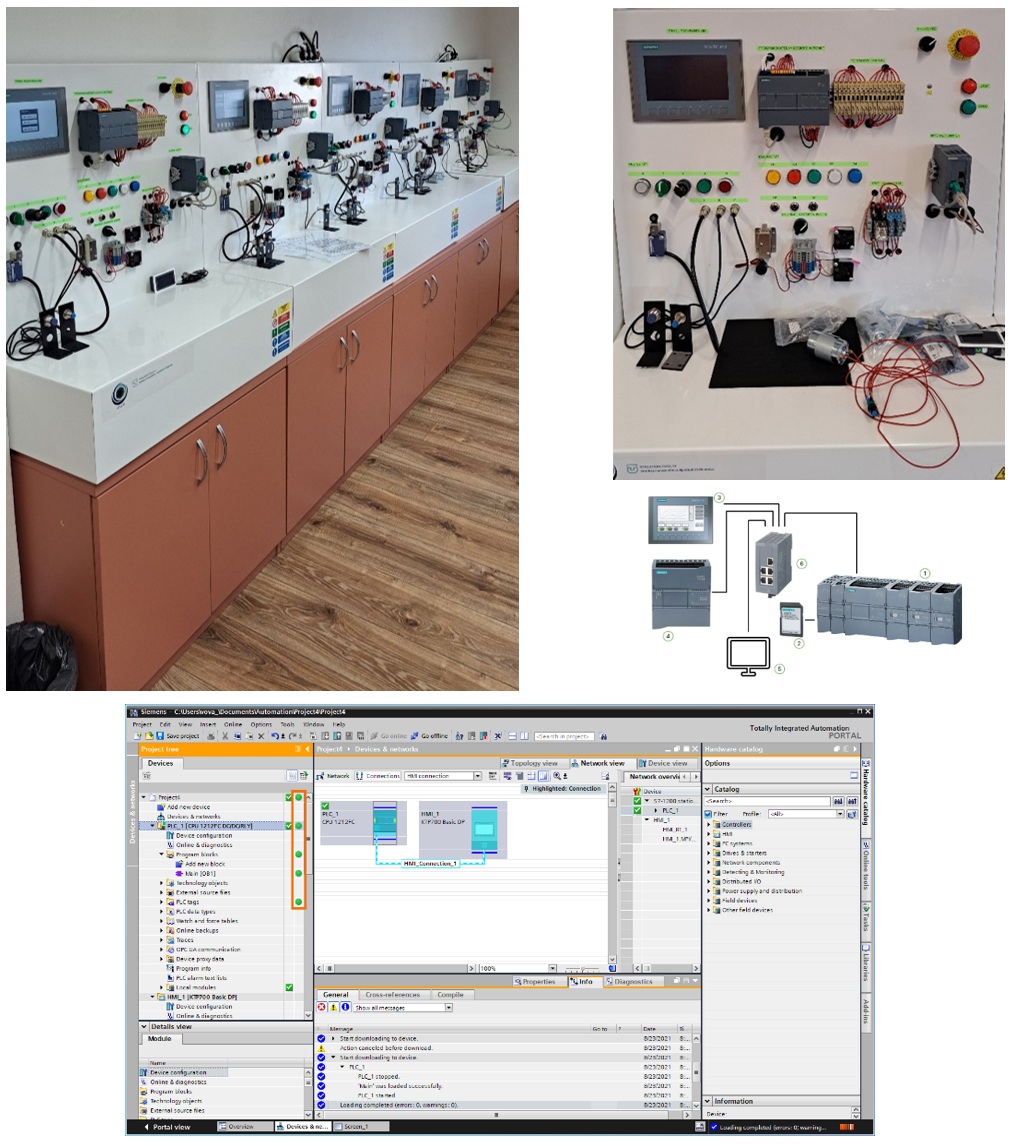Toggle the green checkbox on PLC_1 device block

[x=325, y=805]
